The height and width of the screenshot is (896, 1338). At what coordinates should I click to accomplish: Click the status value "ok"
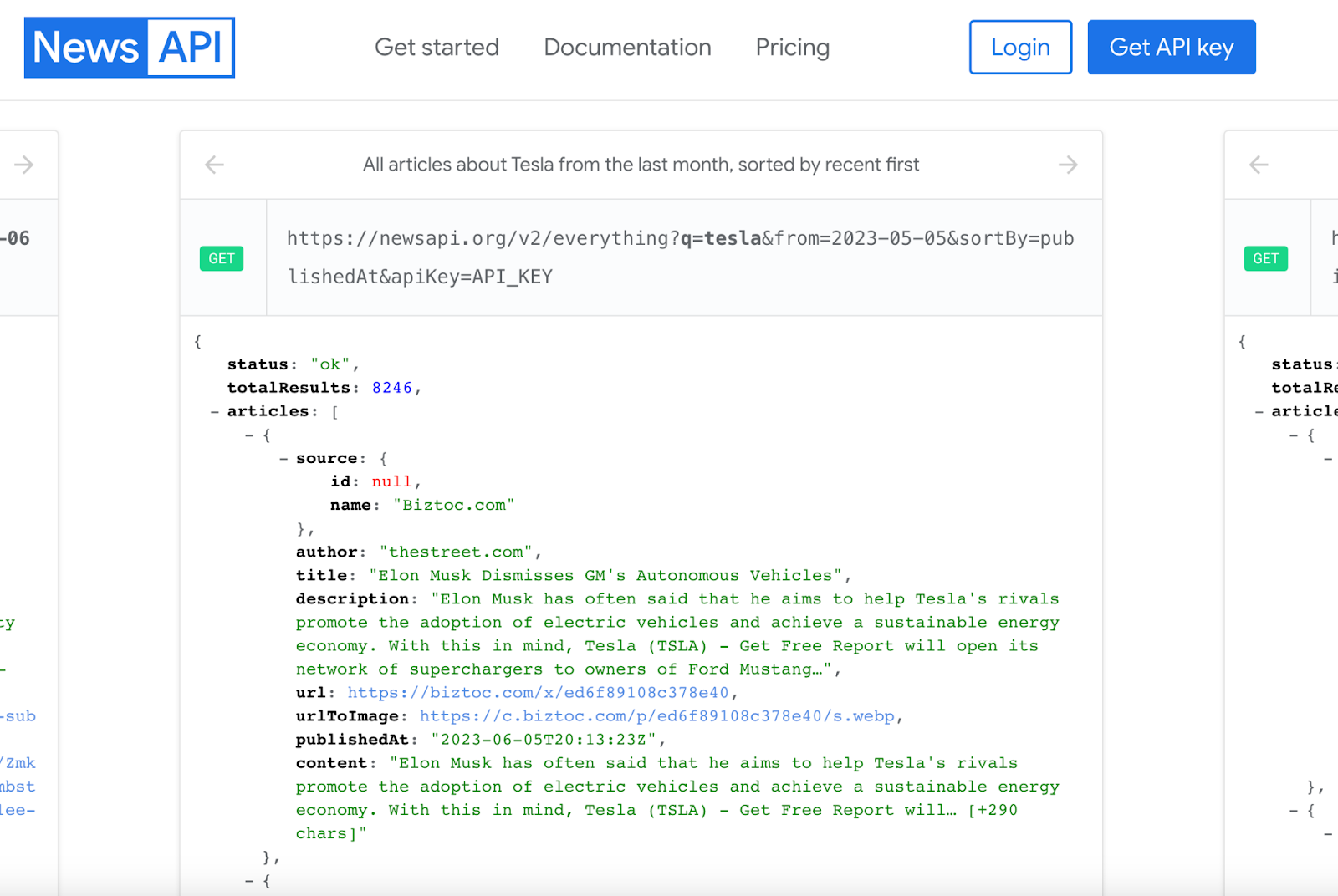point(330,364)
